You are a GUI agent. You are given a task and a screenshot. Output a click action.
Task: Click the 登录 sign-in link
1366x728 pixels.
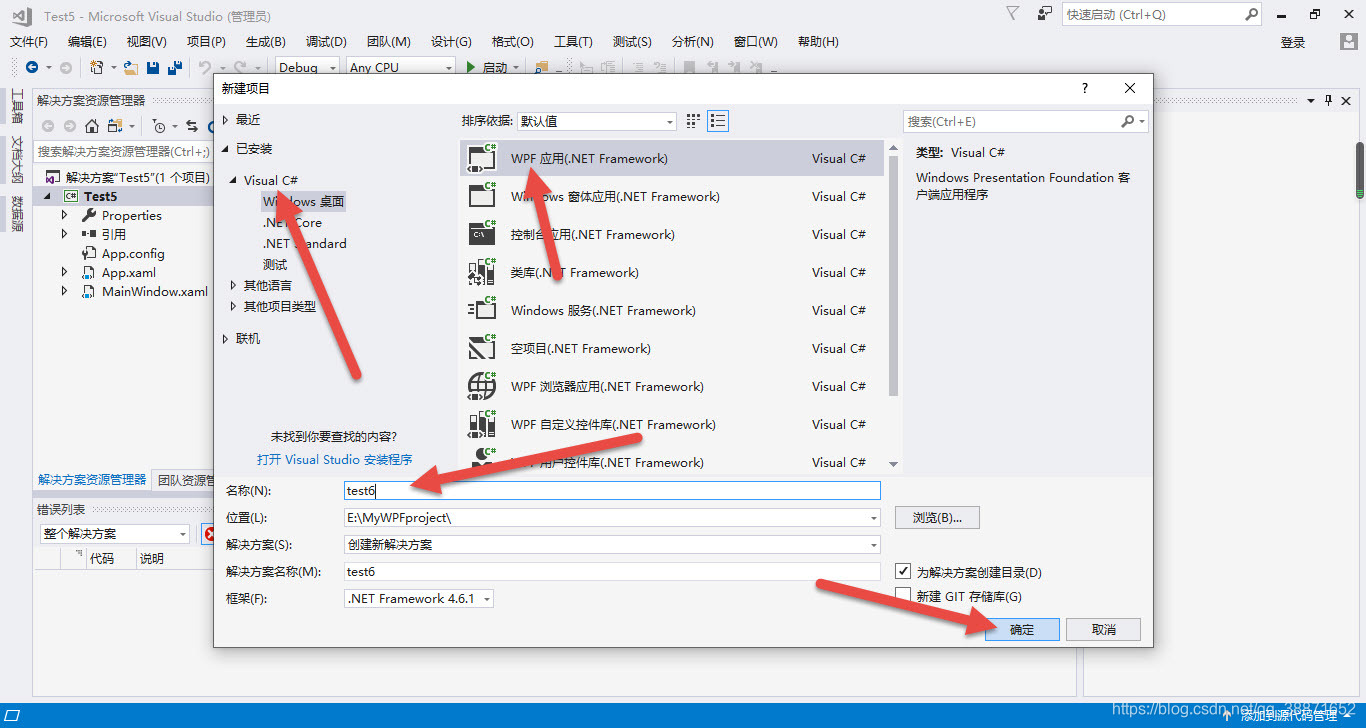pyautogui.click(x=1293, y=42)
